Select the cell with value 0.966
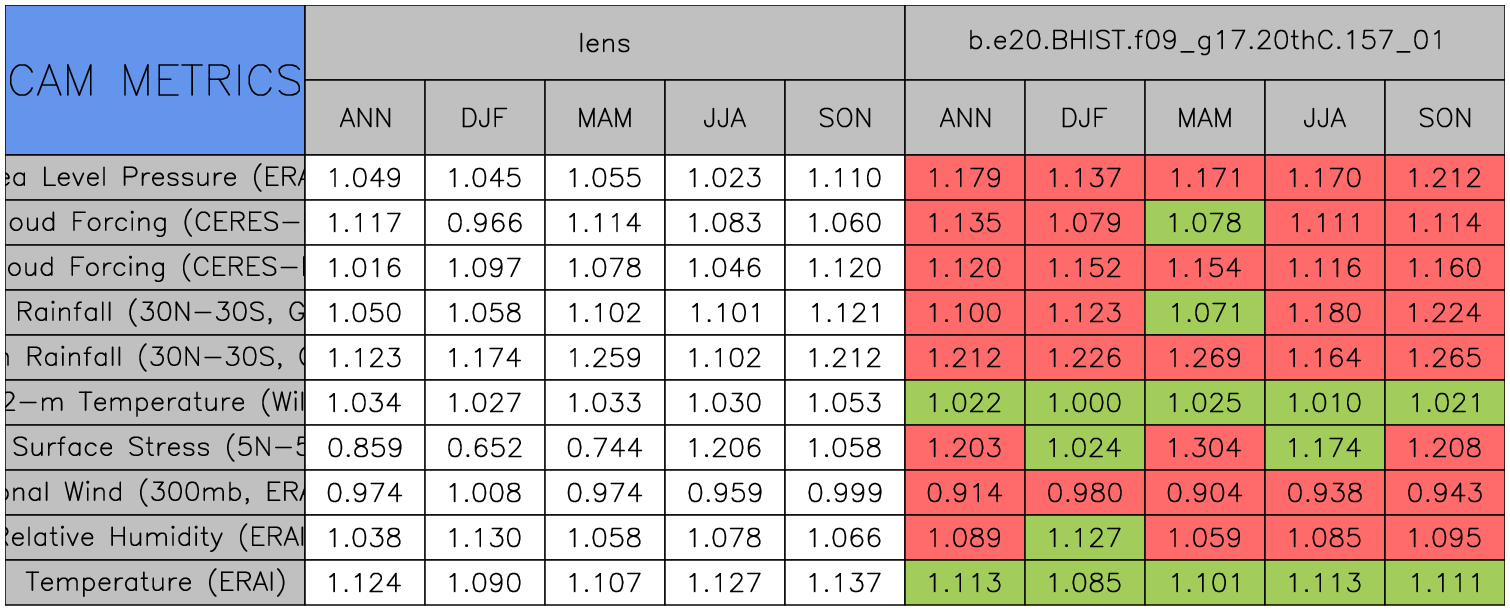Image resolution: width=1510 pixels, height=611 pixels. coord(484,223)
